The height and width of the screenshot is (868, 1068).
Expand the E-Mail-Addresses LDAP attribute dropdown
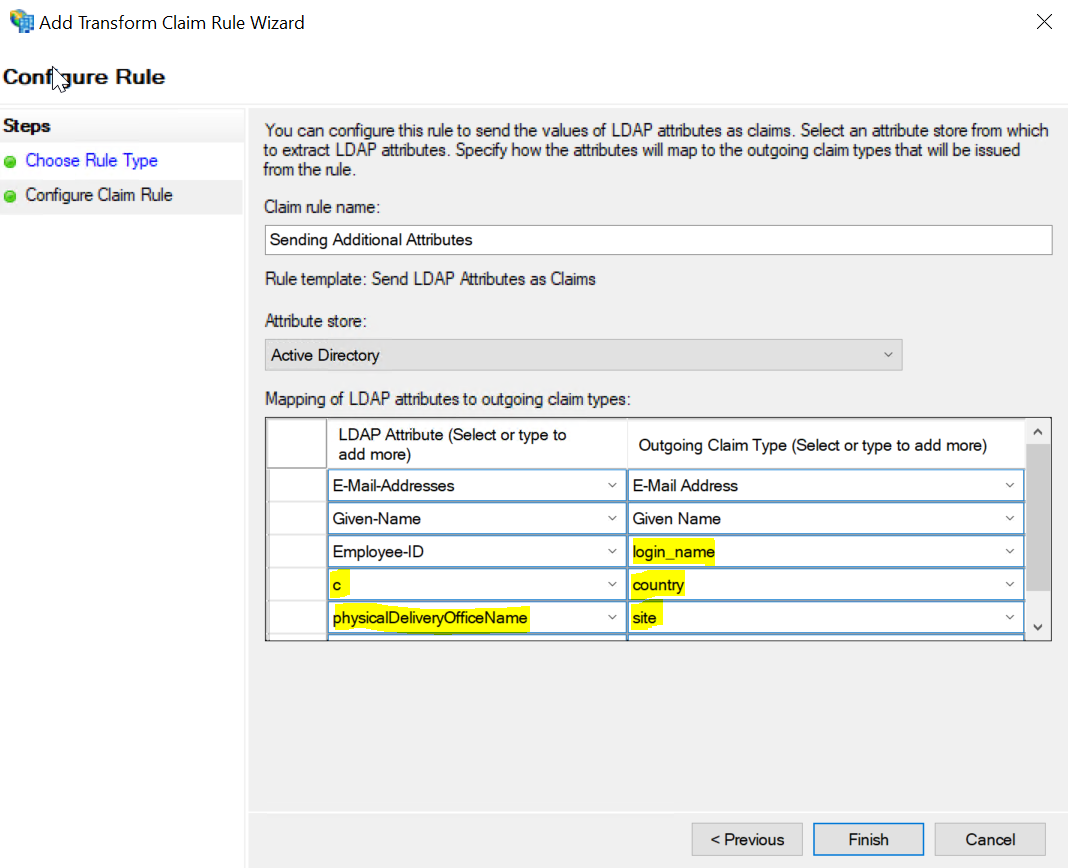pyautogui.click(x=612, y=486)
